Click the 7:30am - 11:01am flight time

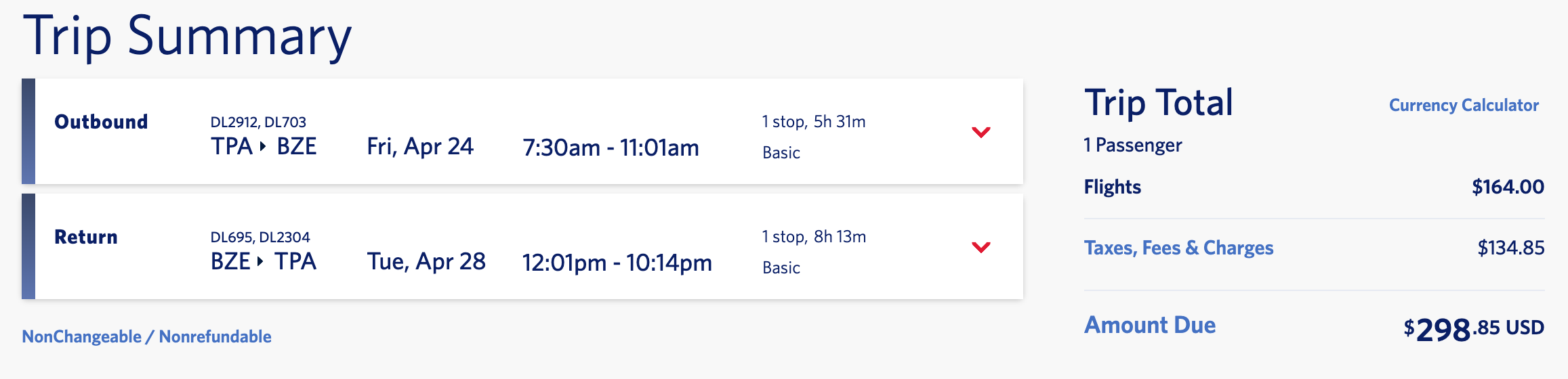[611, 148]
